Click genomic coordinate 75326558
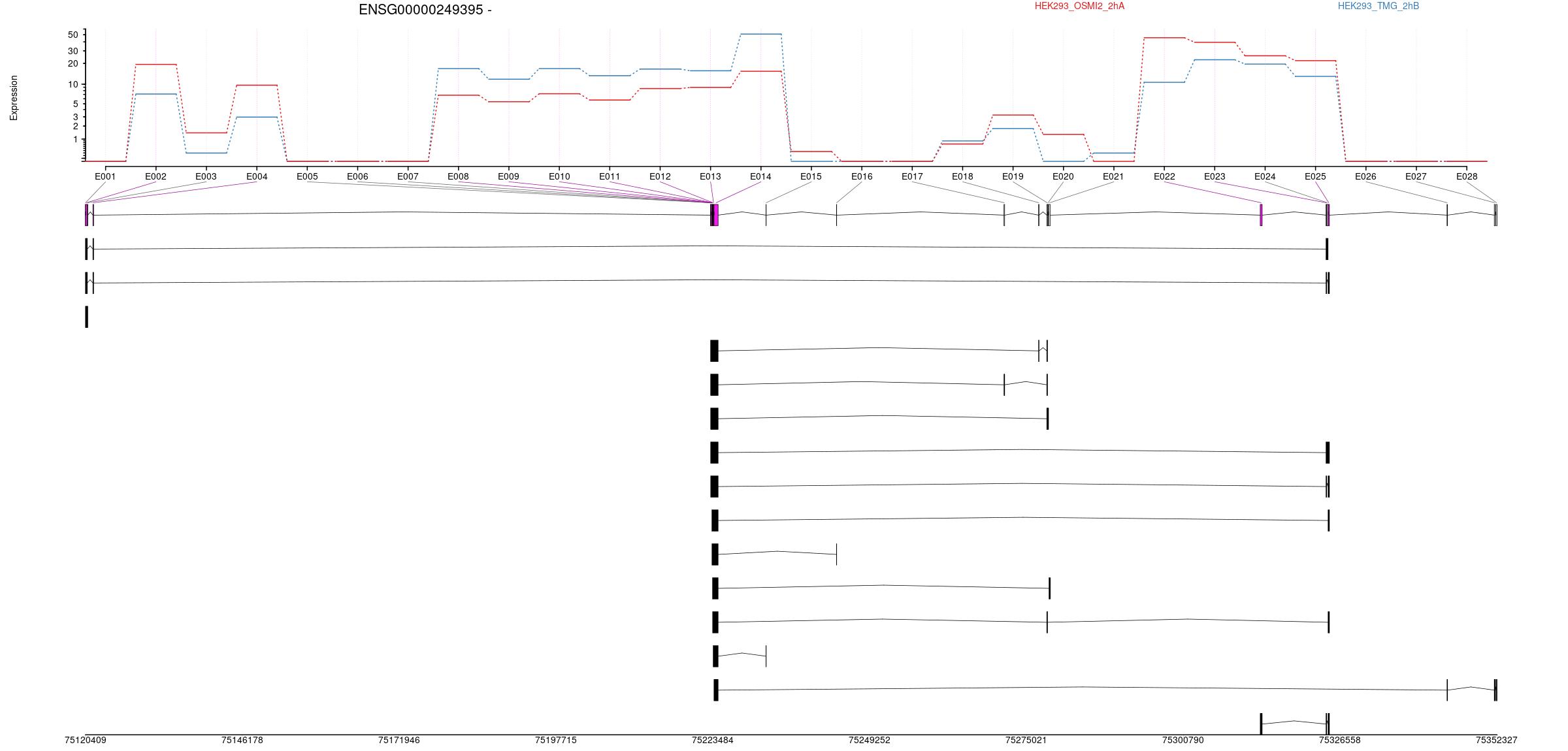 (1340, 740)
